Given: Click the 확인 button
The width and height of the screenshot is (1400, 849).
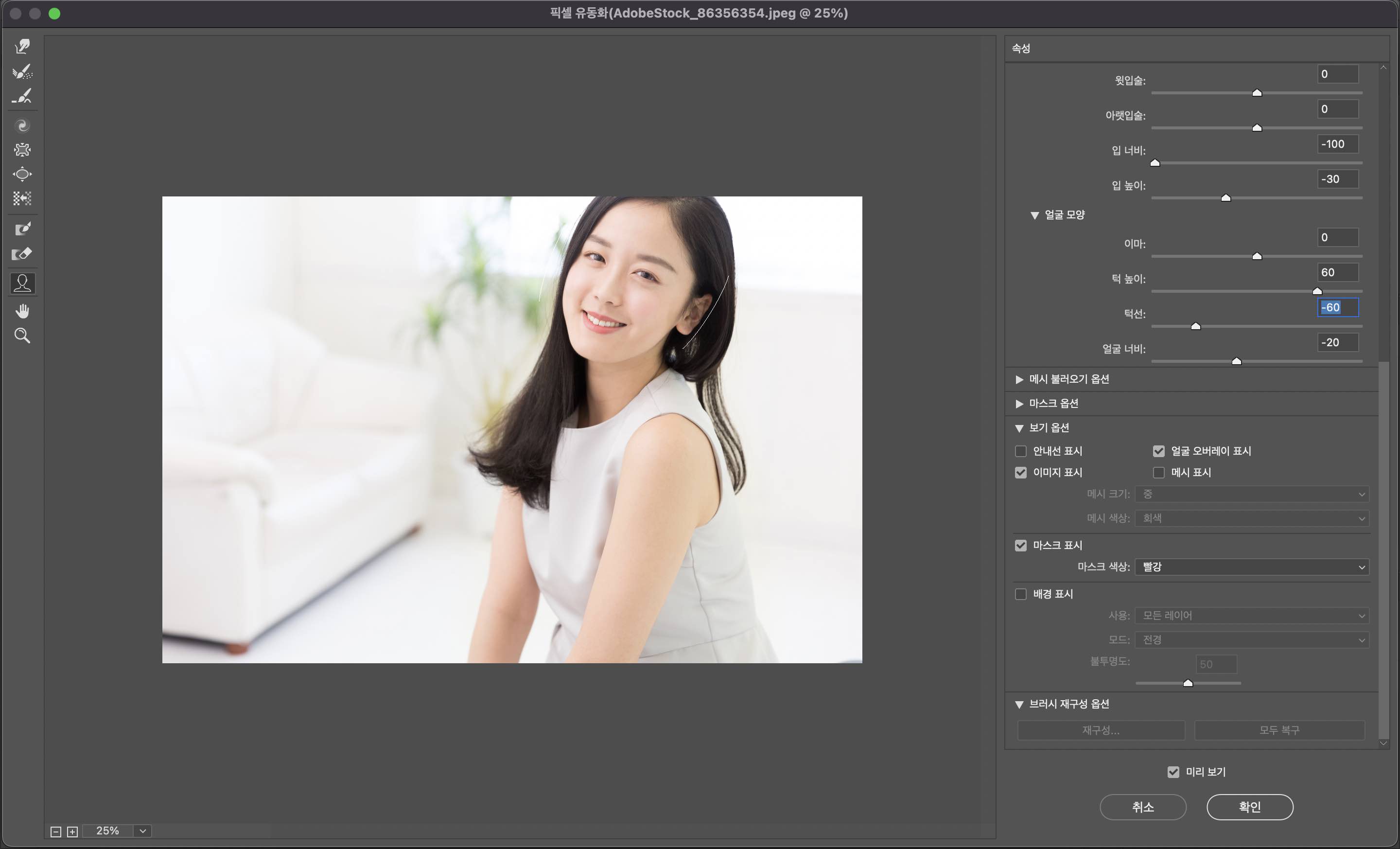Looking at the screenshot, I should 1249,807.
